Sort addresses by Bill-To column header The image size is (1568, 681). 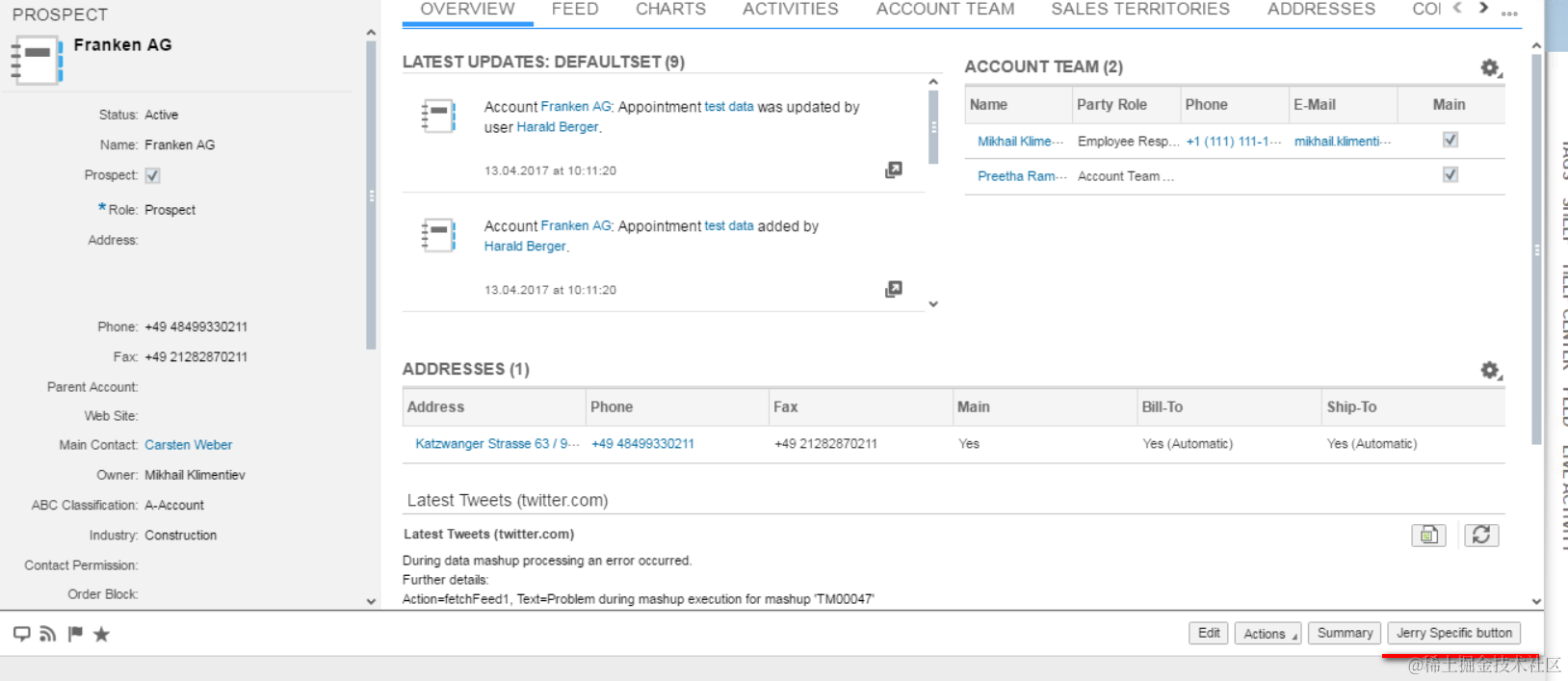(x=1229, y=407)
